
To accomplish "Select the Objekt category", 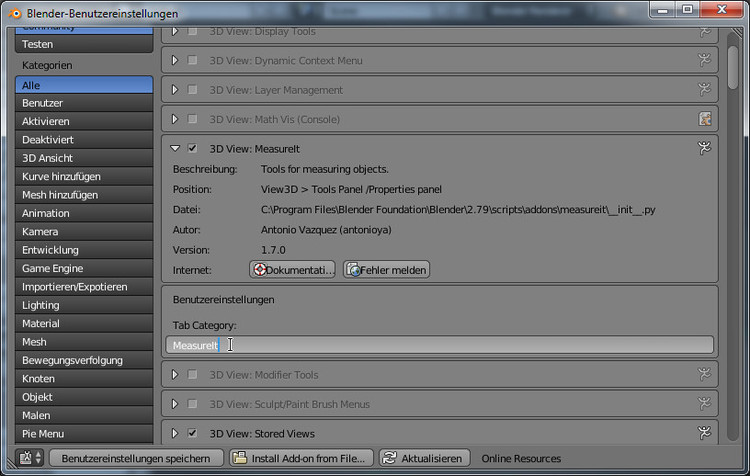I will (x=84, y=397).
